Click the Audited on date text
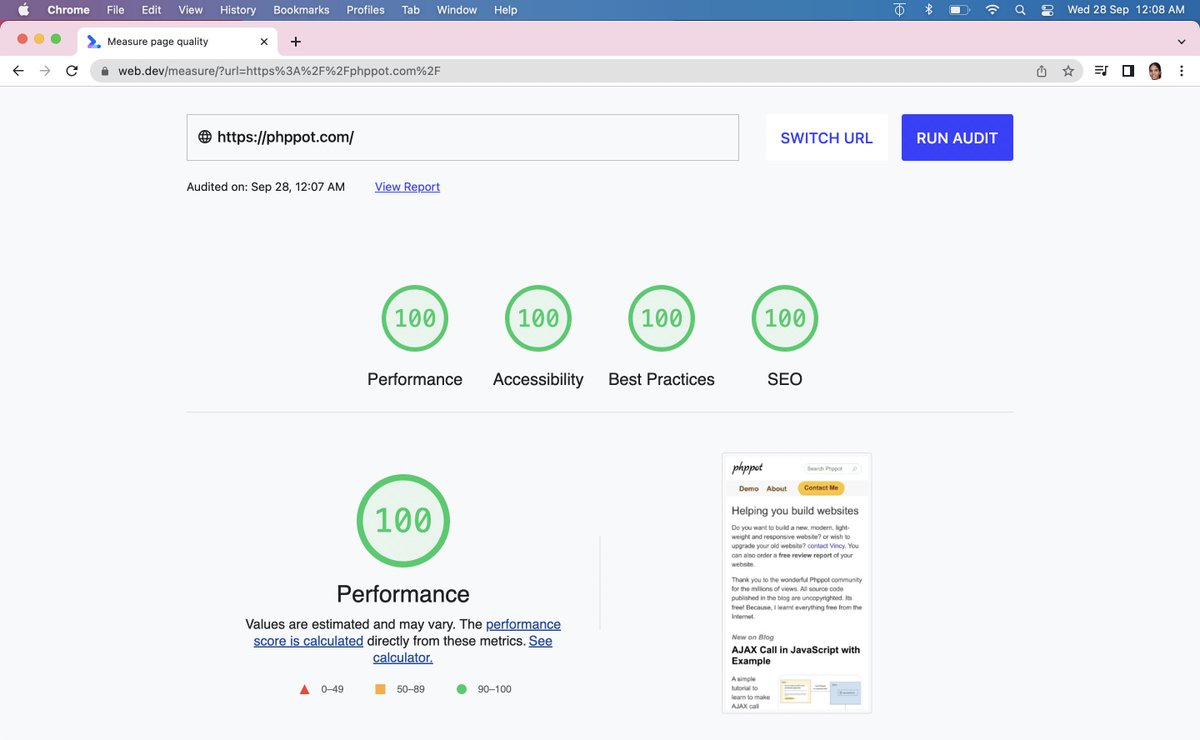1200x740 pixels. (x=266, y=187)
